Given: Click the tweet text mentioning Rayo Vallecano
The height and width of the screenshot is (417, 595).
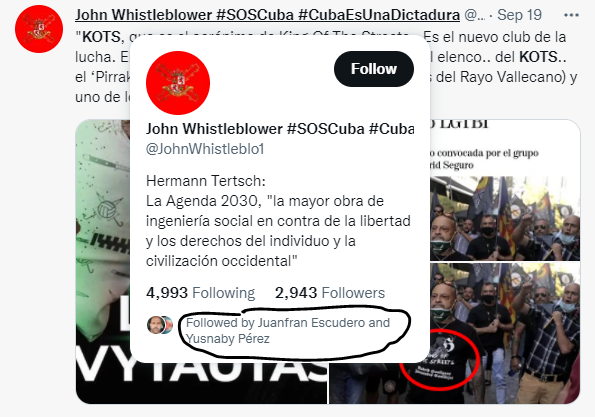Looking at the screenshot, I should tap(507, 77).
